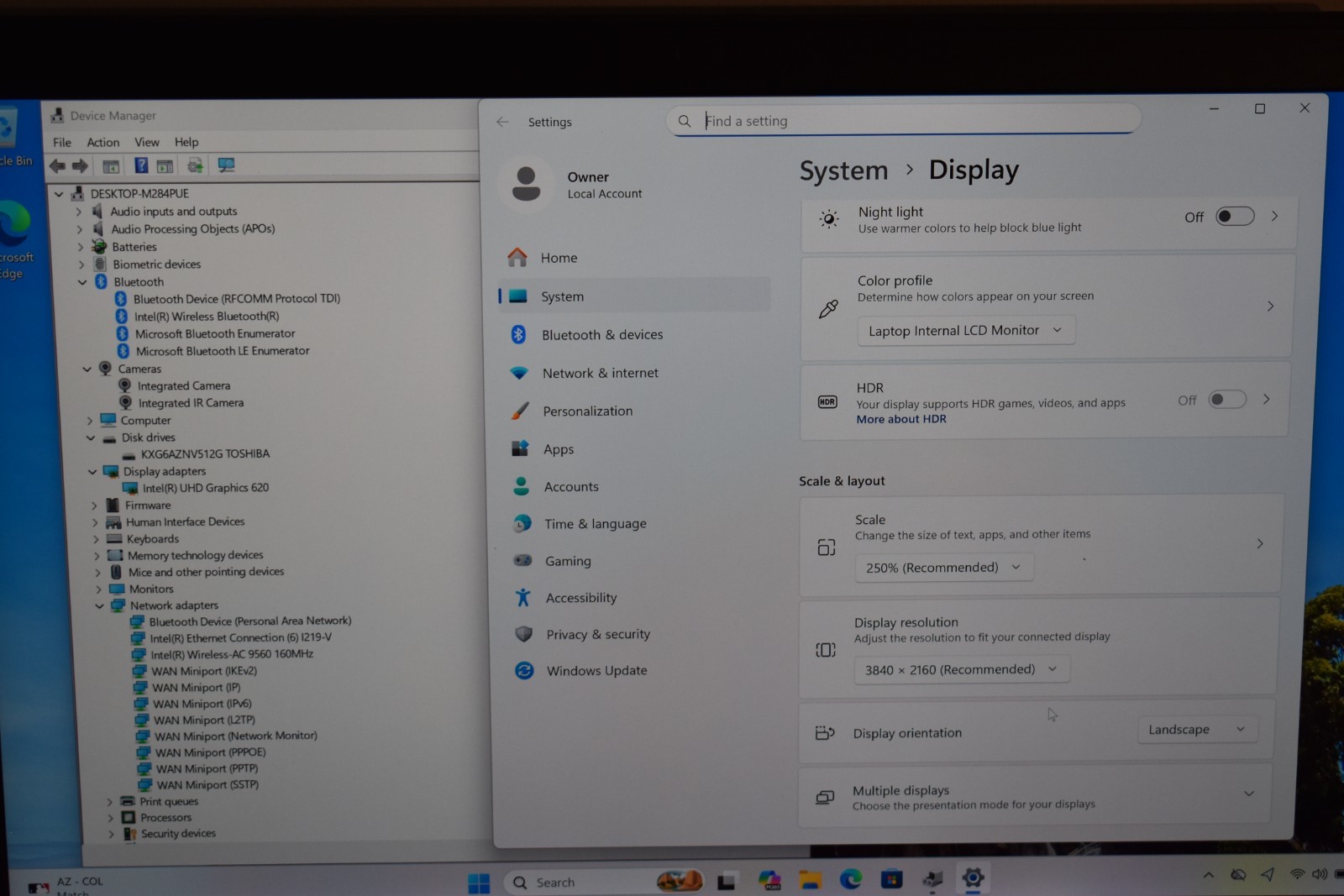Expand the Batteries tree node
Screen dimensions: 1344x896
(81, 247)
